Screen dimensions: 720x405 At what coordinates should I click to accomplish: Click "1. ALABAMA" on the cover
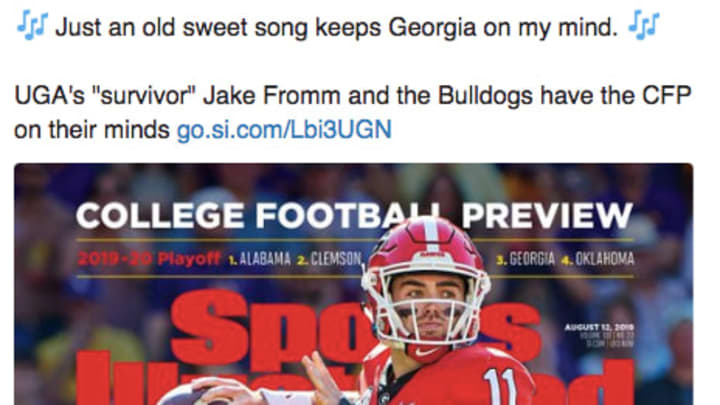pyautogui.click(x=260, y=259)
